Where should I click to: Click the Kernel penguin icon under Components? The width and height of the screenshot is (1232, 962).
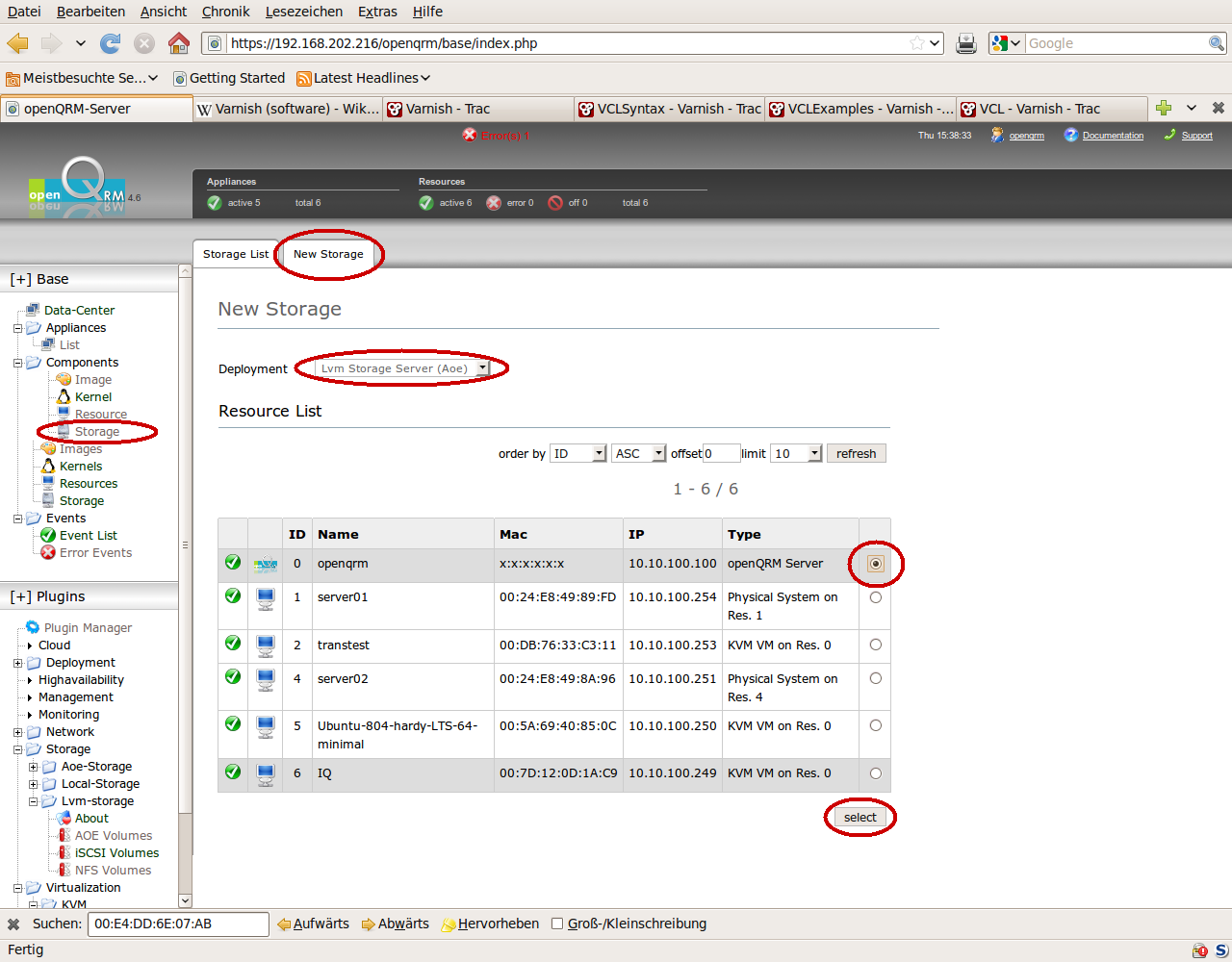click(x=64, y=396)
